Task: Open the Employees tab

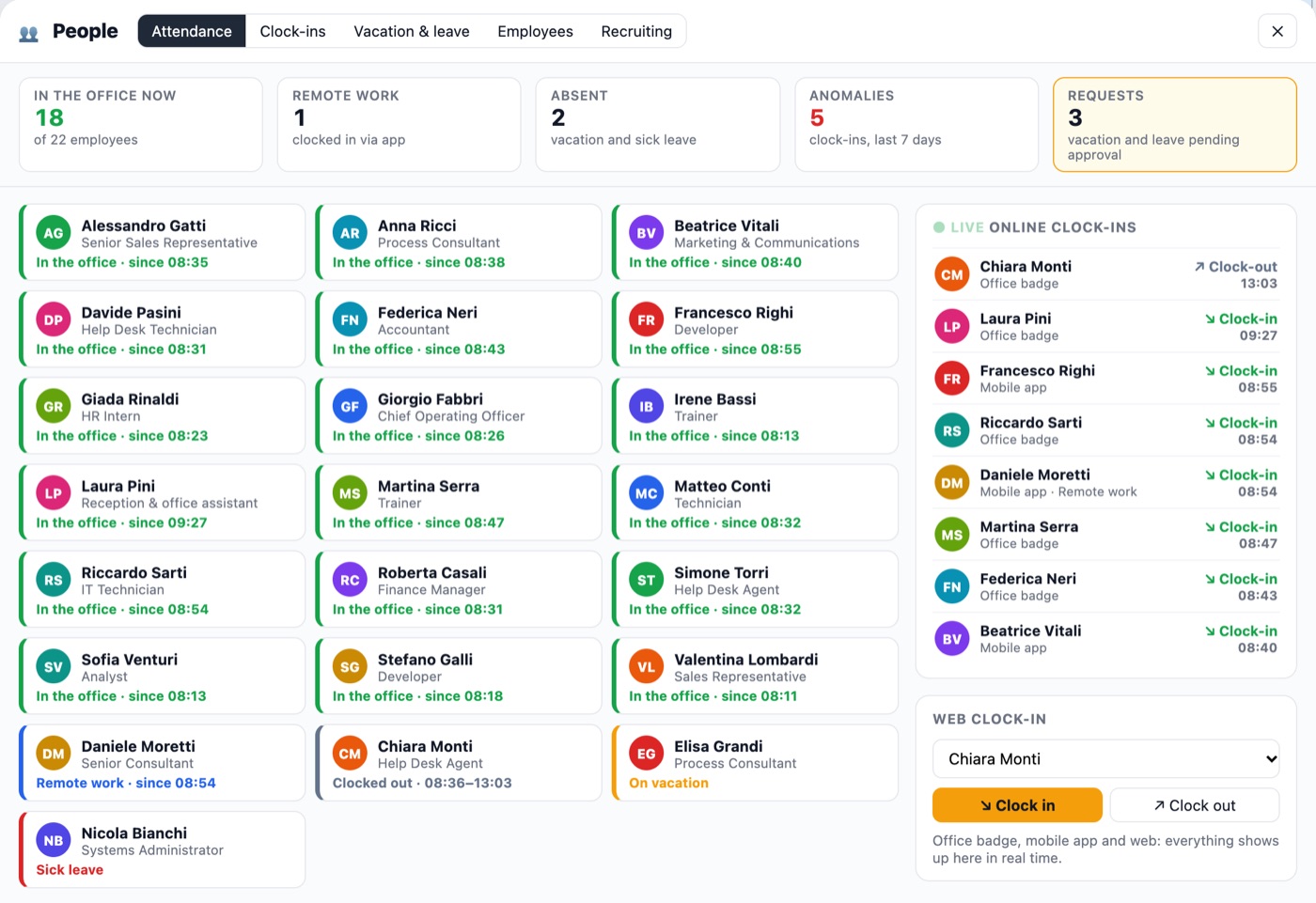Action: tap(535, 31)
